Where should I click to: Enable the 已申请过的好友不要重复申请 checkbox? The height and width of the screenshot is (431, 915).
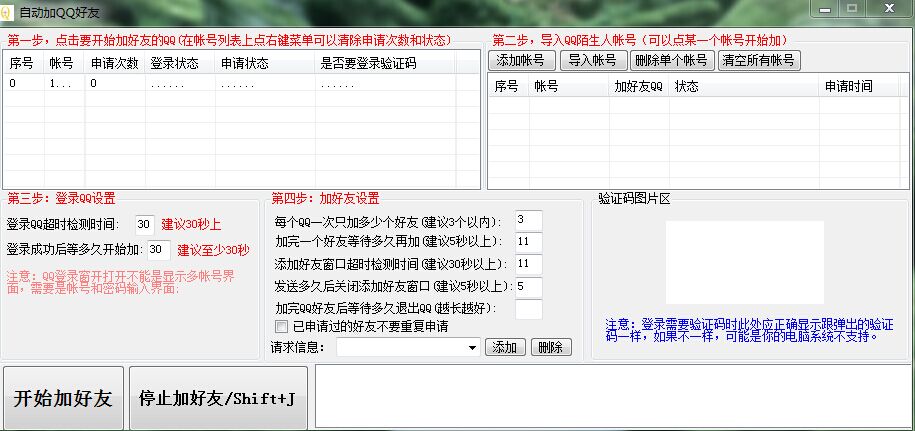pyautogui.click(x=282, y=327)
